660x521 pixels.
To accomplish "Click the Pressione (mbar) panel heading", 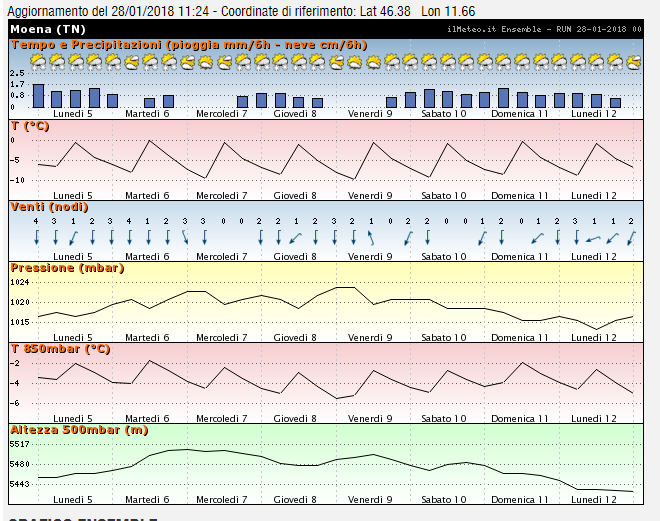I will tap(67, 268).
